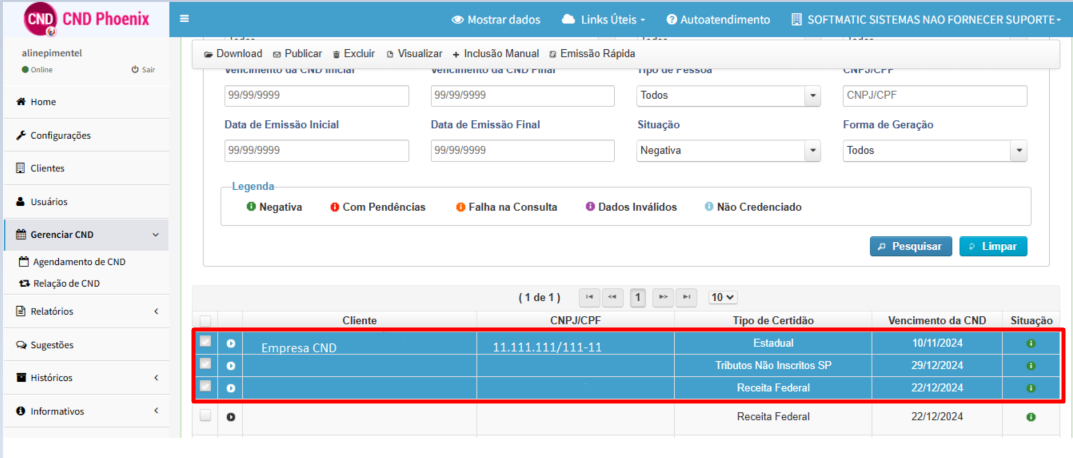Click the Vencimento da CND column header

pyautogui.click(x=937, y=320)
